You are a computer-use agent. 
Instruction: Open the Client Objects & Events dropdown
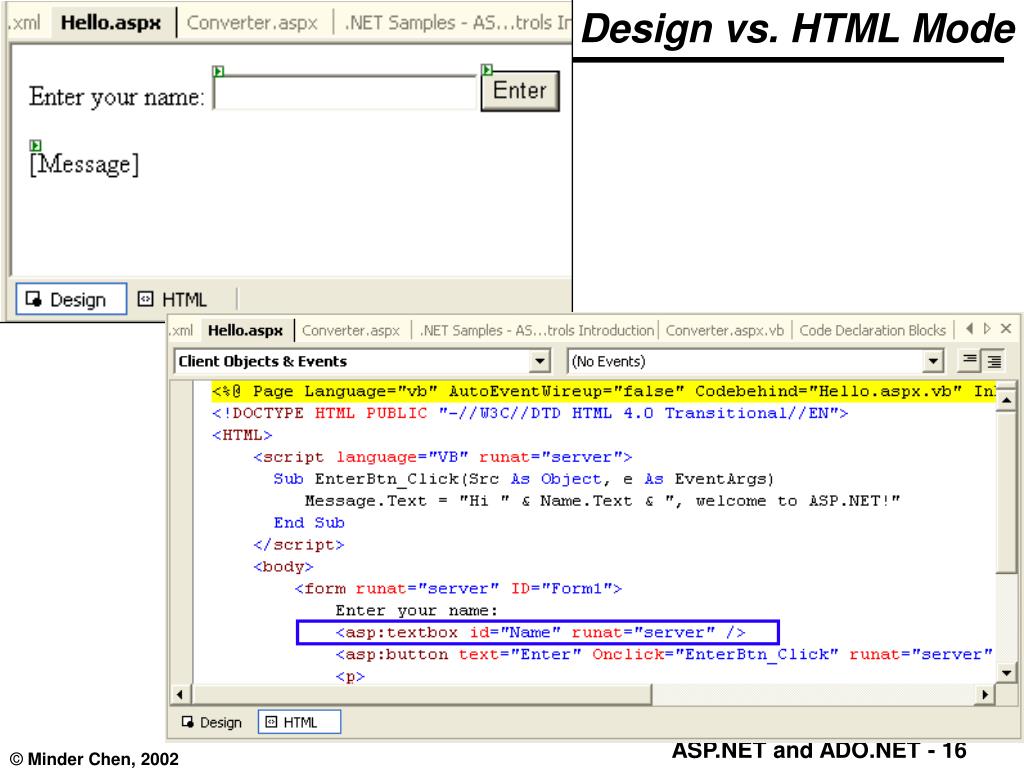pos(540,361)
